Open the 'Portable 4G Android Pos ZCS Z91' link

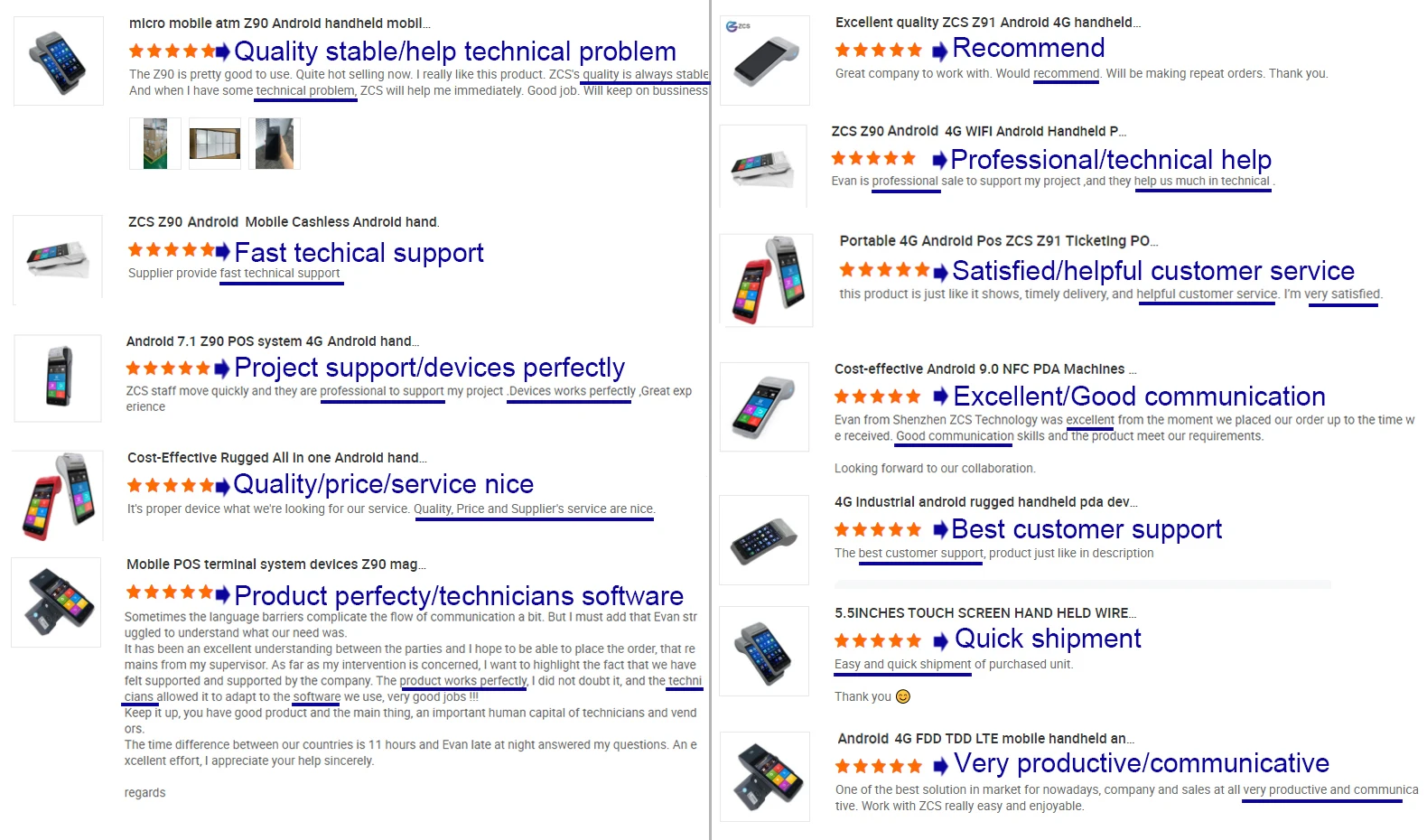999,241
